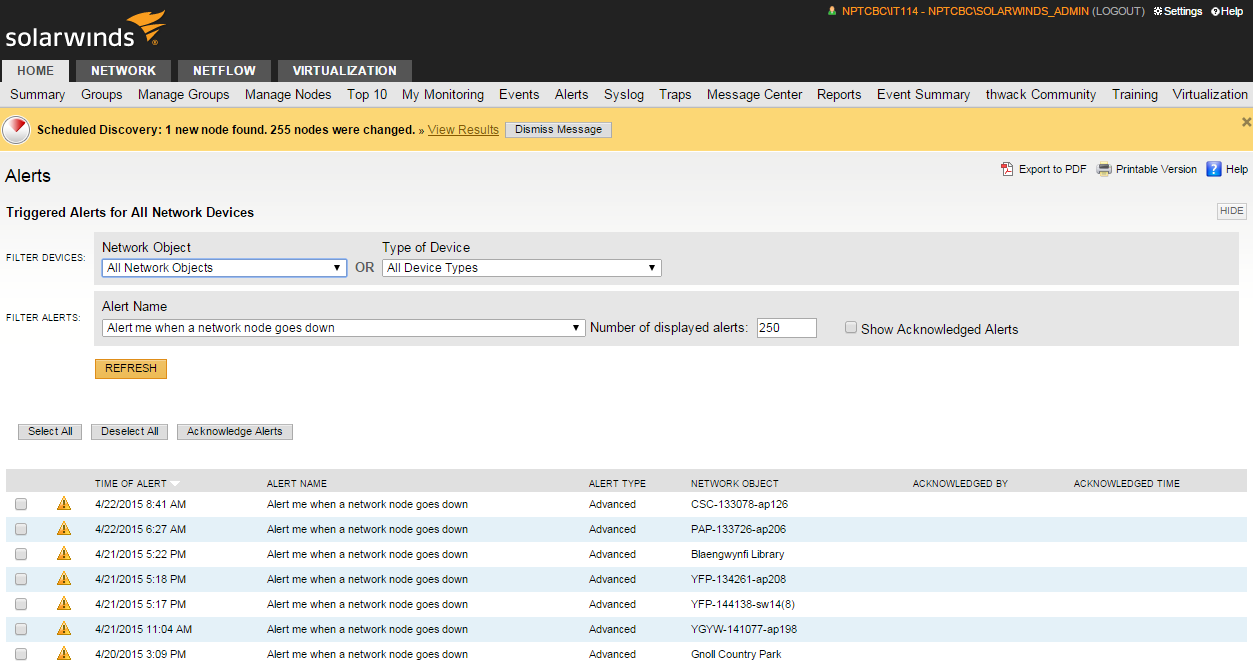Viewport: 1253px width, 661px height.
Task: Open the thwack Community page
Action: (1041, 94)
